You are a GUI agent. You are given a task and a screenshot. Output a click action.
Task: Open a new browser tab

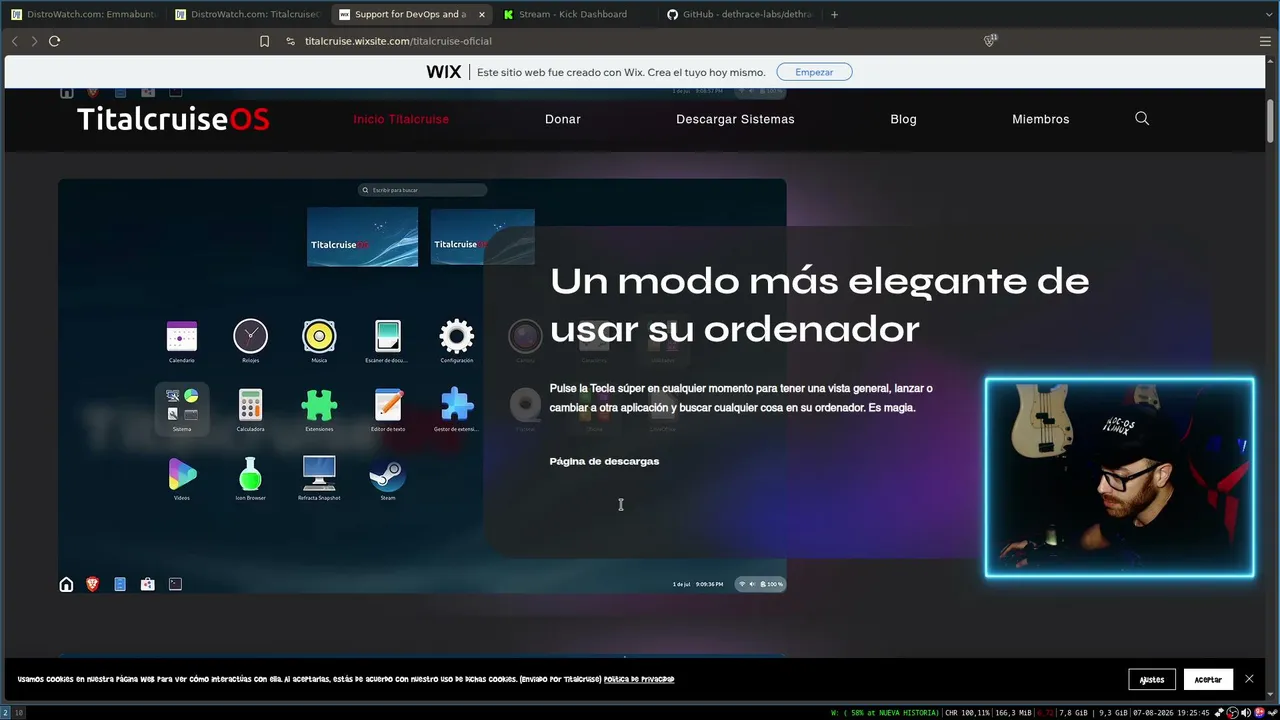[x=835, y=14]
